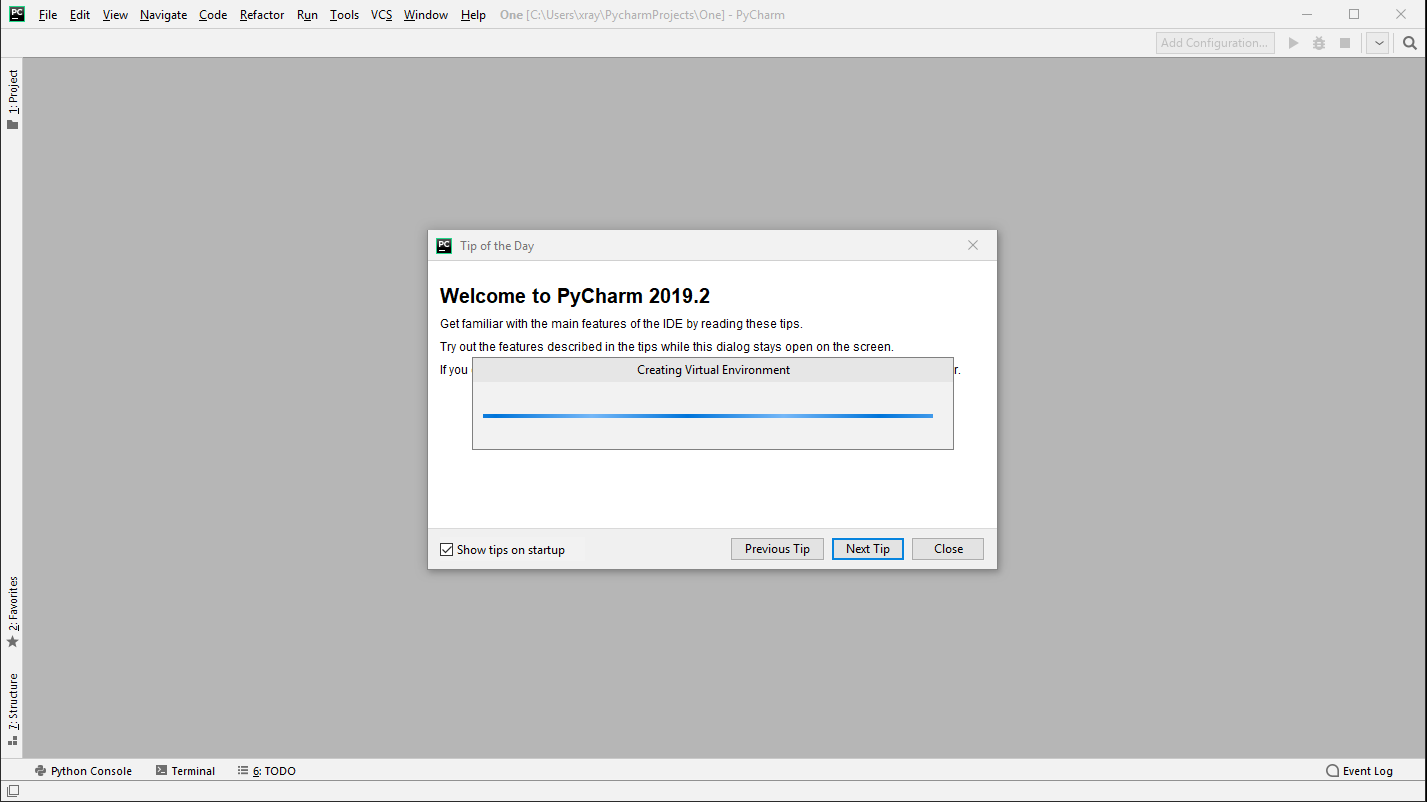Open the Window menu

pyautogui.click(x=426, y=15)
